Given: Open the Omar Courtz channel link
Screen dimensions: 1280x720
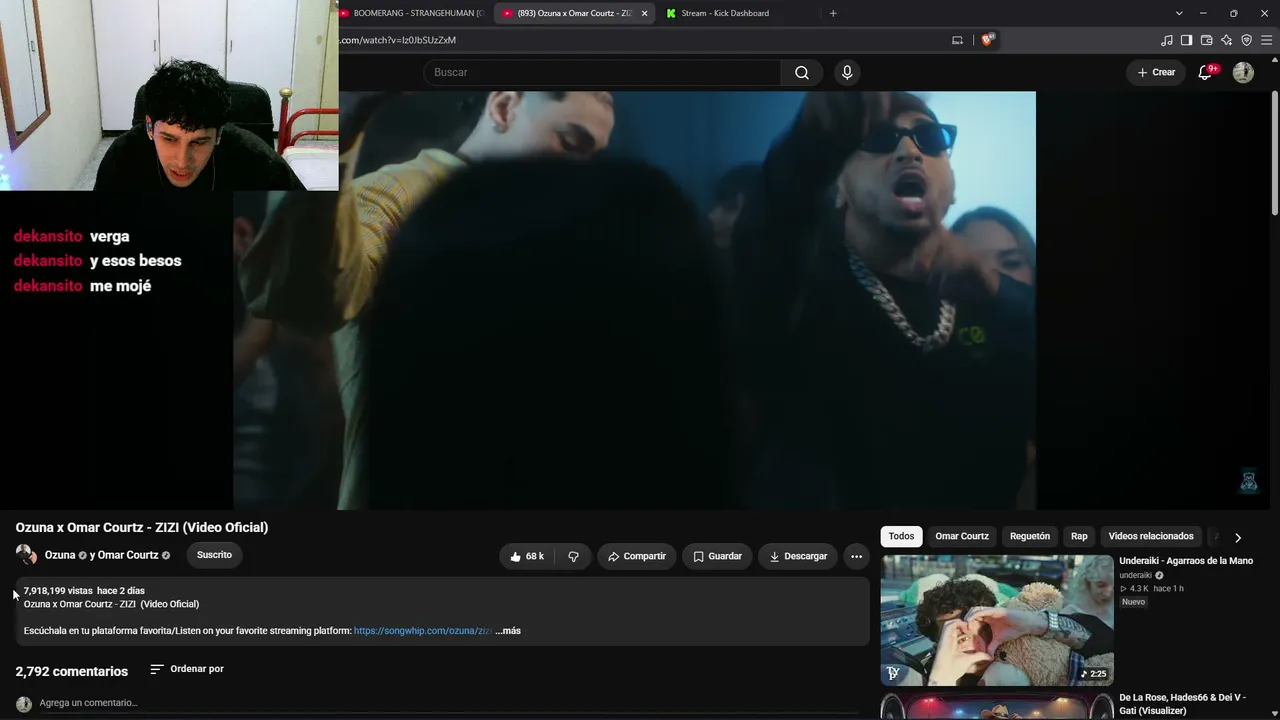Looking at the screenshot, I should coord(128,555).
